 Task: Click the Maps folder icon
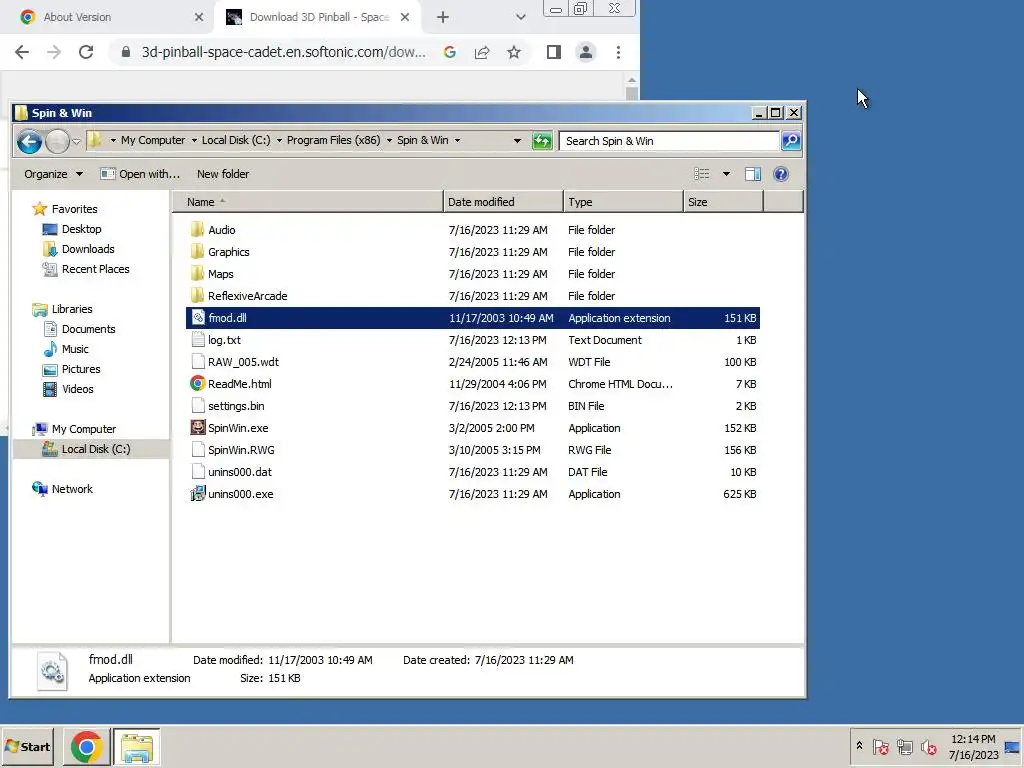point(197,274)
